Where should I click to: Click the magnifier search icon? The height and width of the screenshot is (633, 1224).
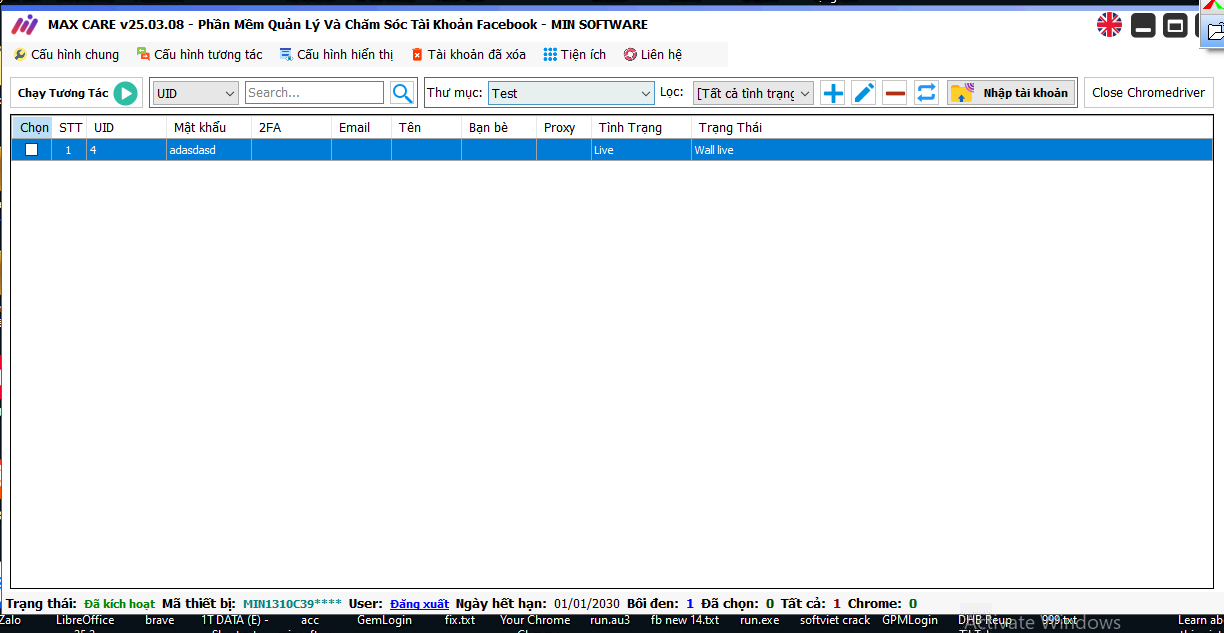[402, 93]
